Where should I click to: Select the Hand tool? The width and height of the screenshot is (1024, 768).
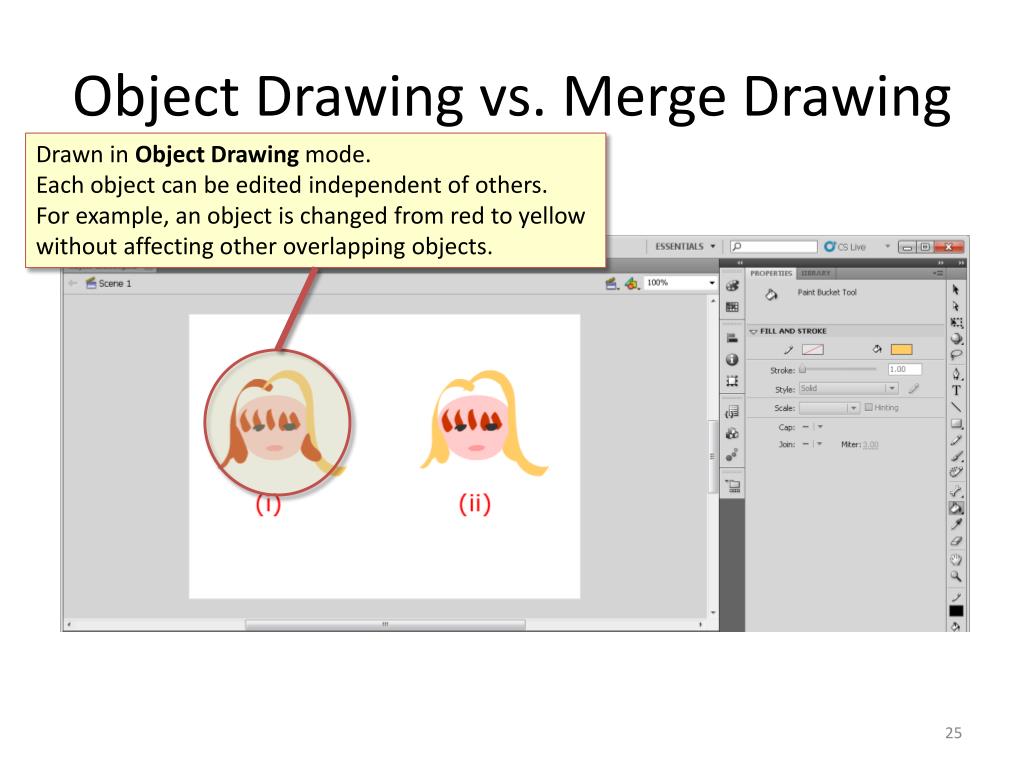[956, 559]
